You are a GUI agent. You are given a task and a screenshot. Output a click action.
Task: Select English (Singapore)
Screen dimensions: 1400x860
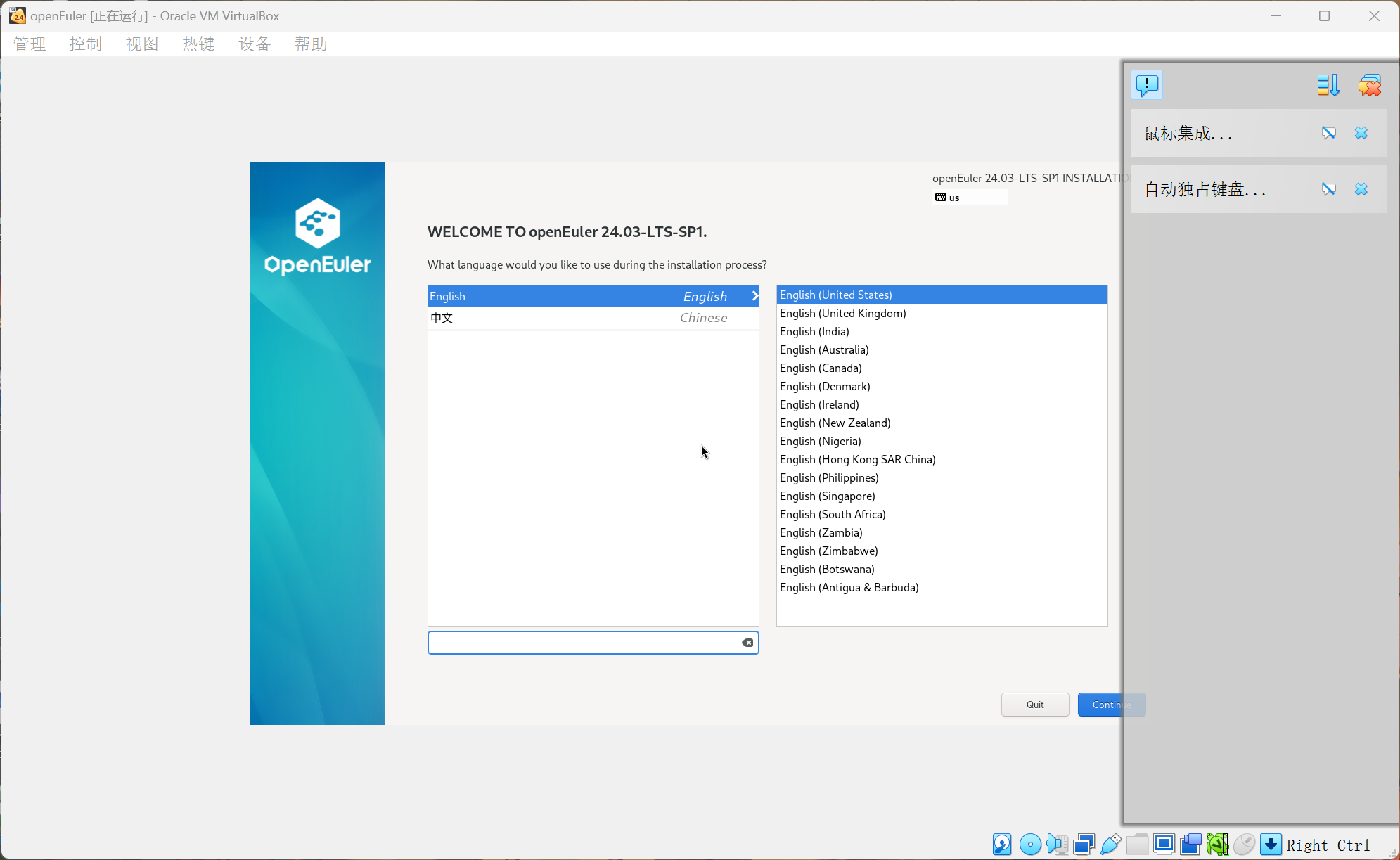942,496
